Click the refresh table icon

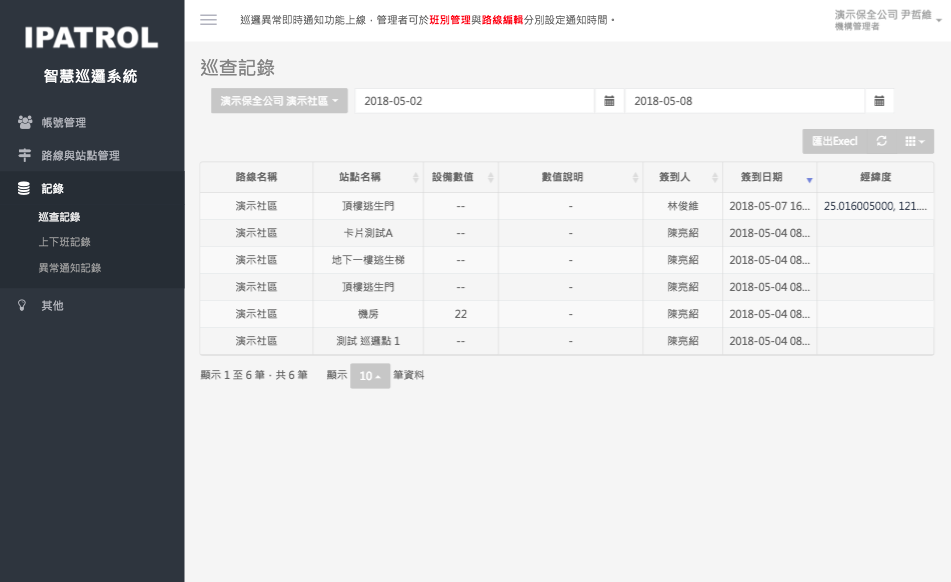(881, 142)
